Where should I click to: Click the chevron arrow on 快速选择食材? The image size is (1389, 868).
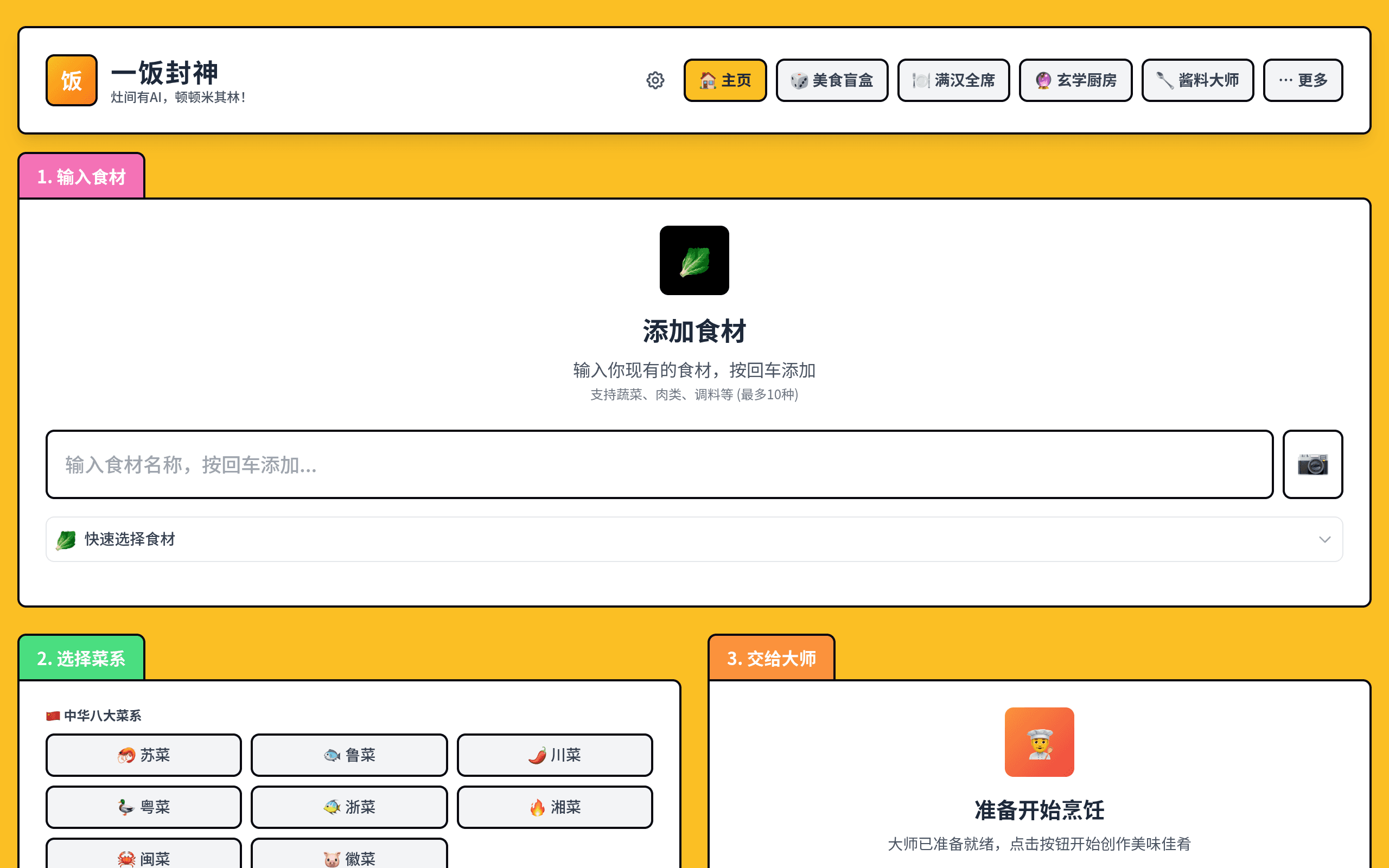click(x=1325, y=540)
